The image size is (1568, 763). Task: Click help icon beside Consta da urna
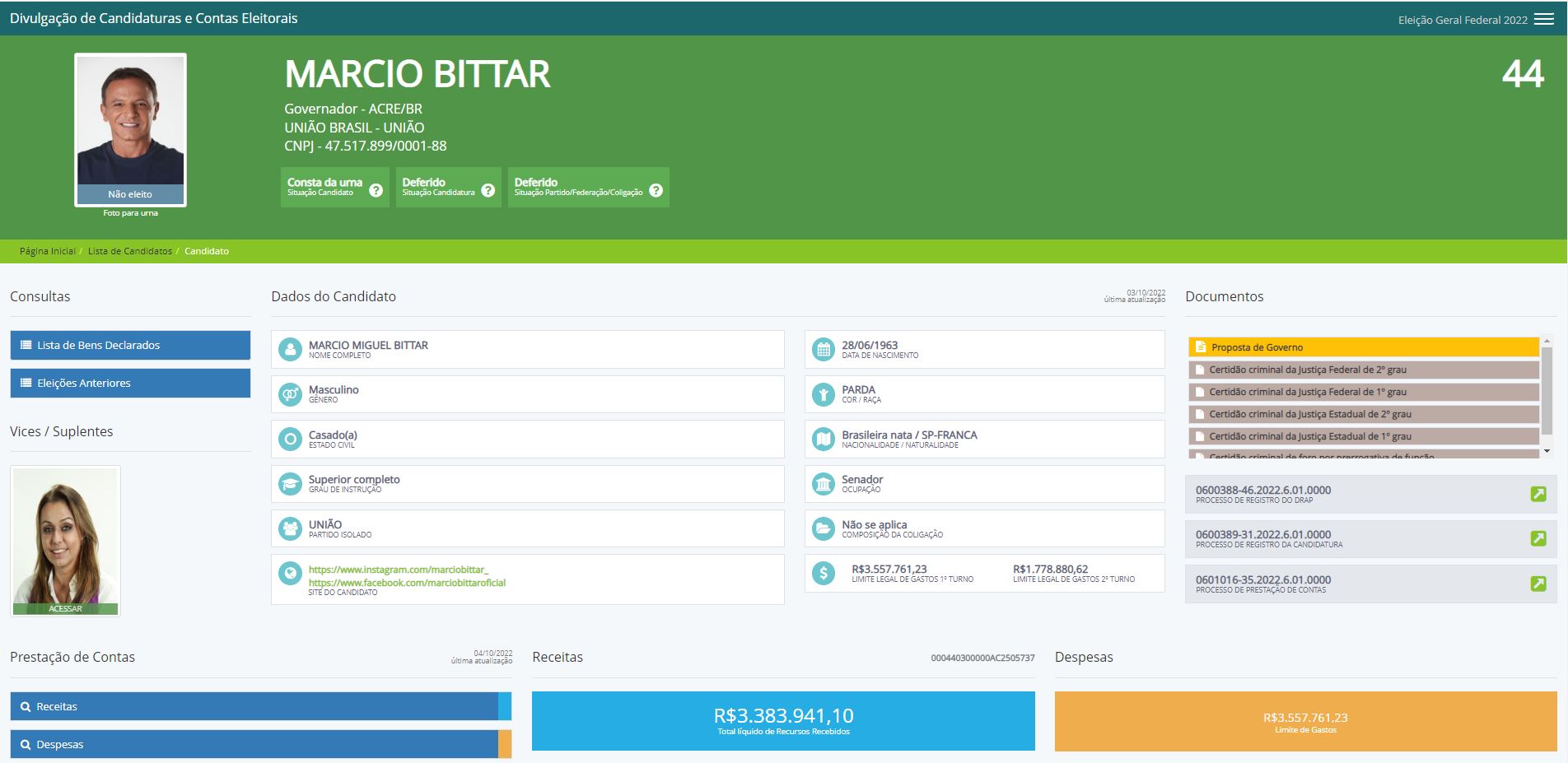376,190
